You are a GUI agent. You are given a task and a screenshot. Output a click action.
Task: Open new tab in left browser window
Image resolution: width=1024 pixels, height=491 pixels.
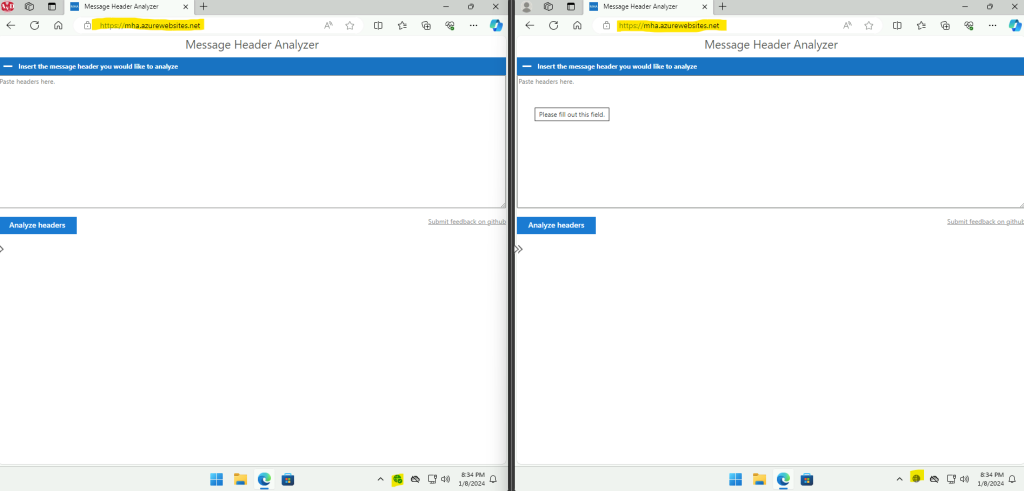click(x=203, y=7)
